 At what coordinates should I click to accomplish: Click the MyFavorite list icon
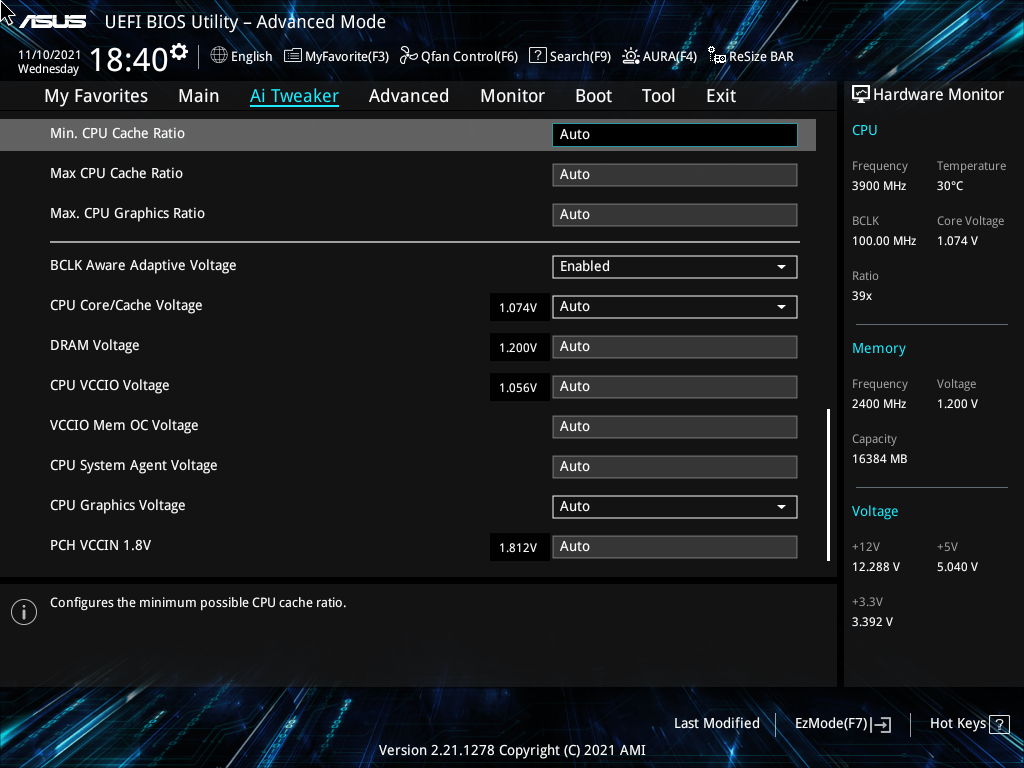293,56
